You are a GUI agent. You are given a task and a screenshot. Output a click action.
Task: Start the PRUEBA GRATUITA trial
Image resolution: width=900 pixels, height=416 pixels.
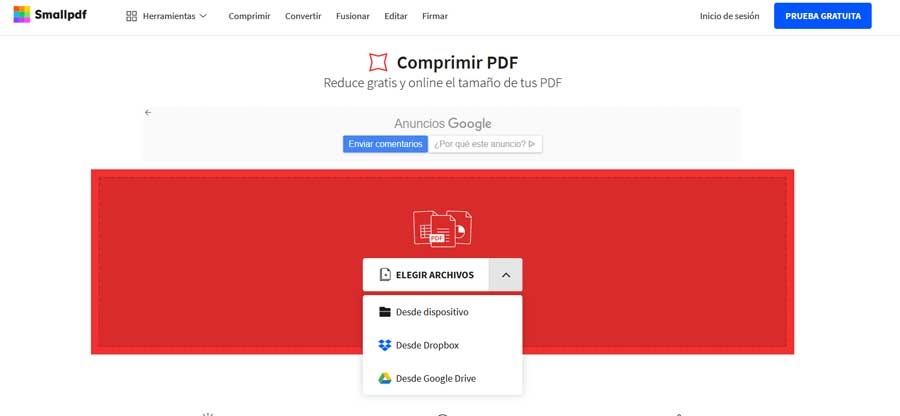click(x=823, y=16)
